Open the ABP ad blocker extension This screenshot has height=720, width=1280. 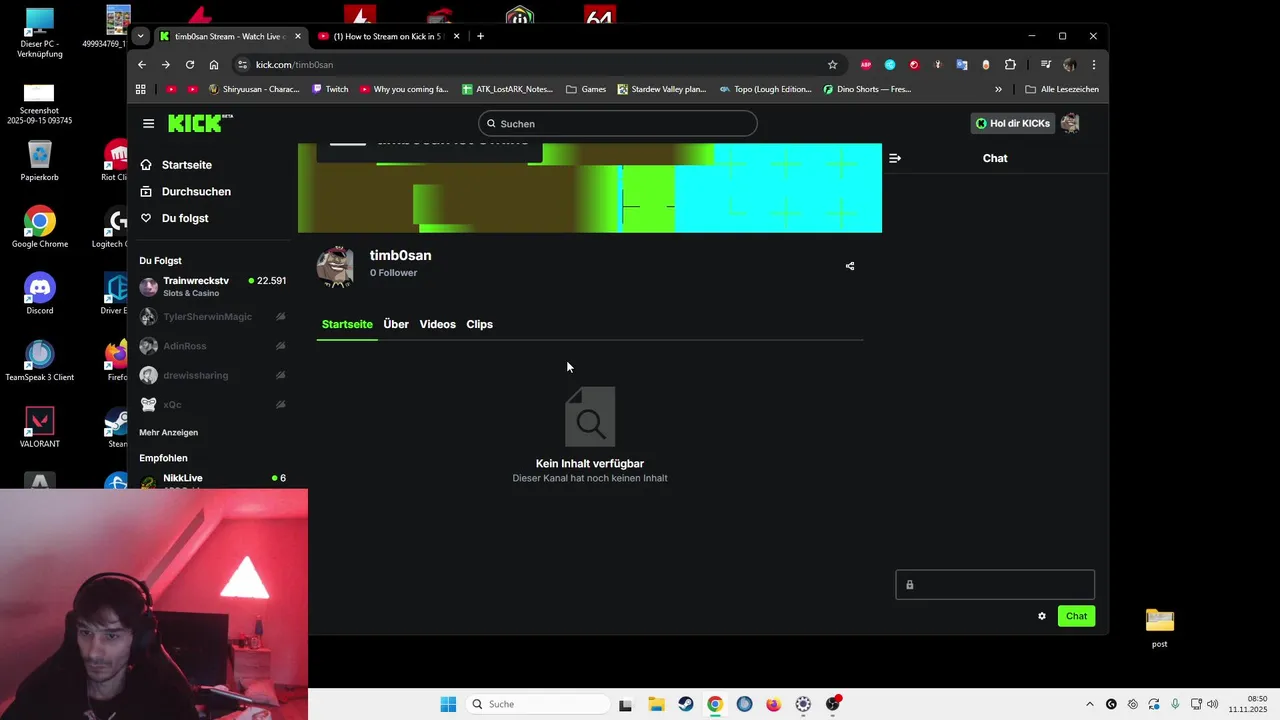(x=866, y=65)
